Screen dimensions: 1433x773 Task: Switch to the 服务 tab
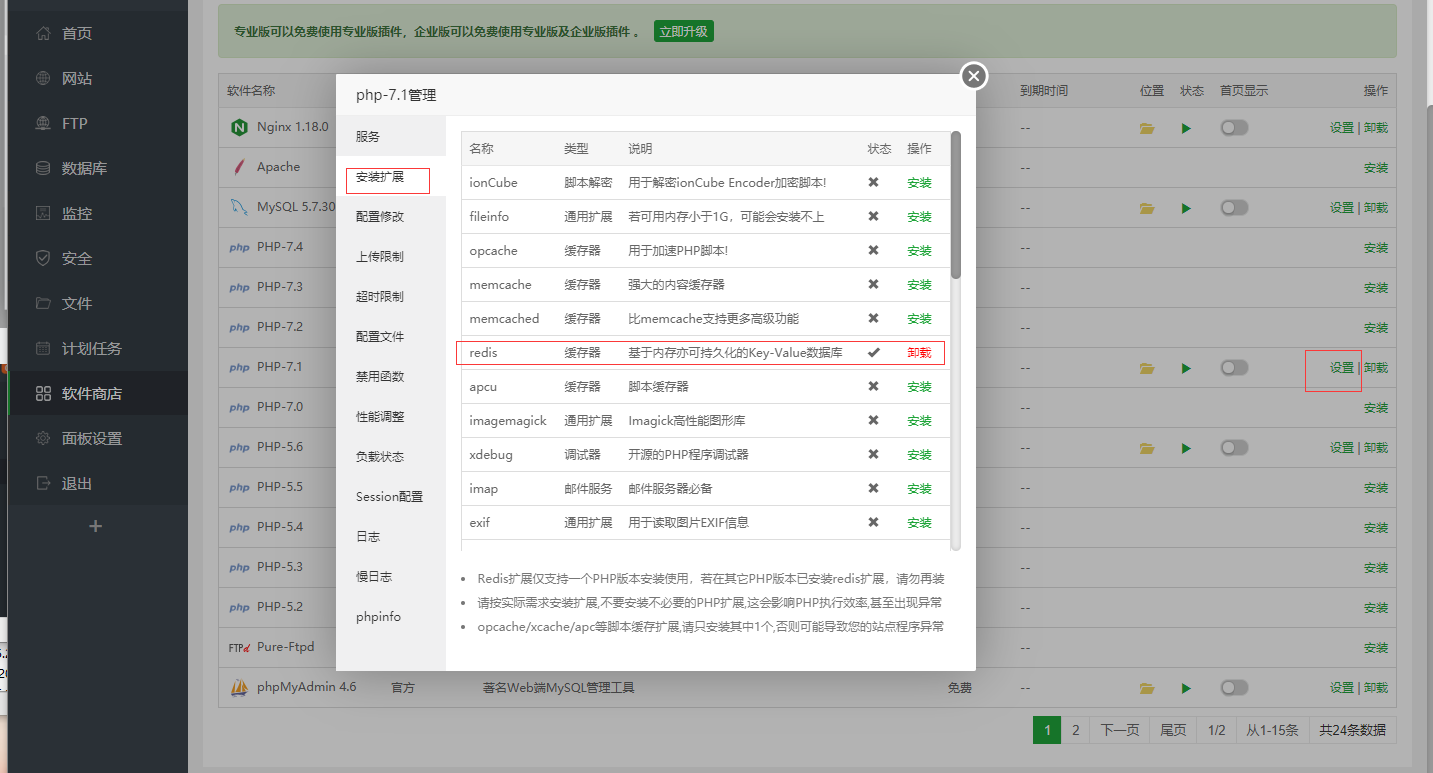[391, 136]
